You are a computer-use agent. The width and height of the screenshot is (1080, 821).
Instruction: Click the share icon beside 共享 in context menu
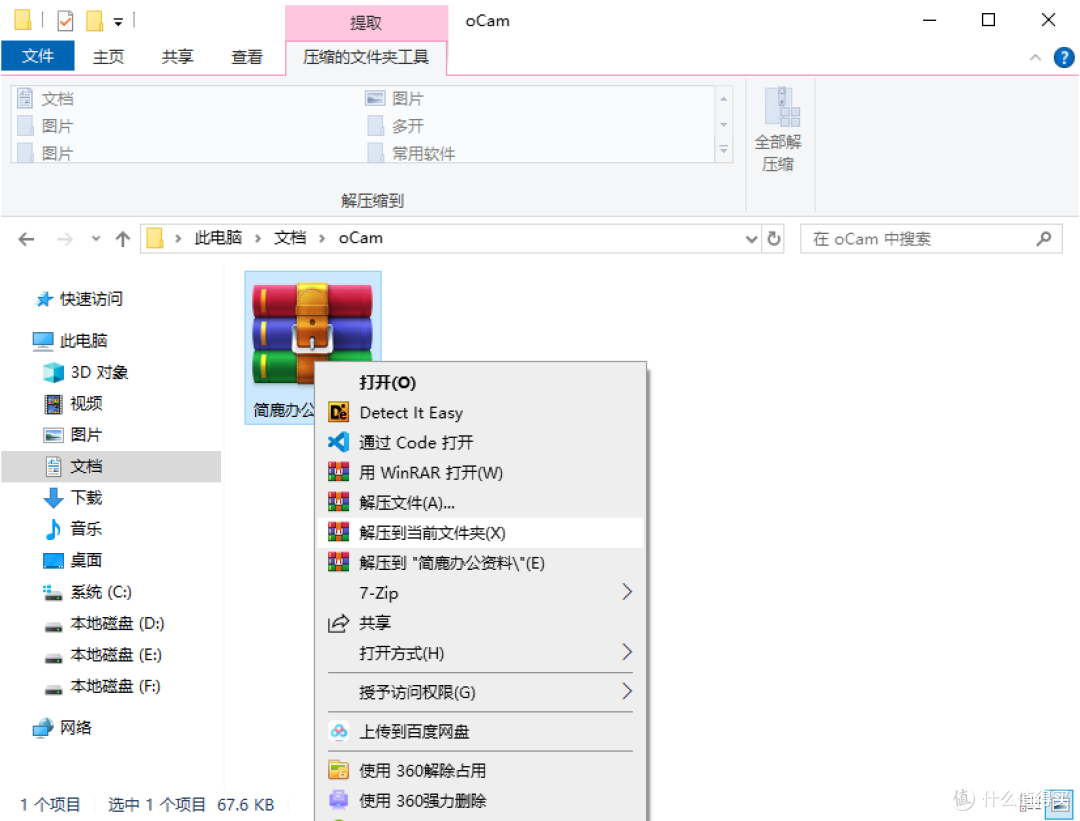click(338, 623)
